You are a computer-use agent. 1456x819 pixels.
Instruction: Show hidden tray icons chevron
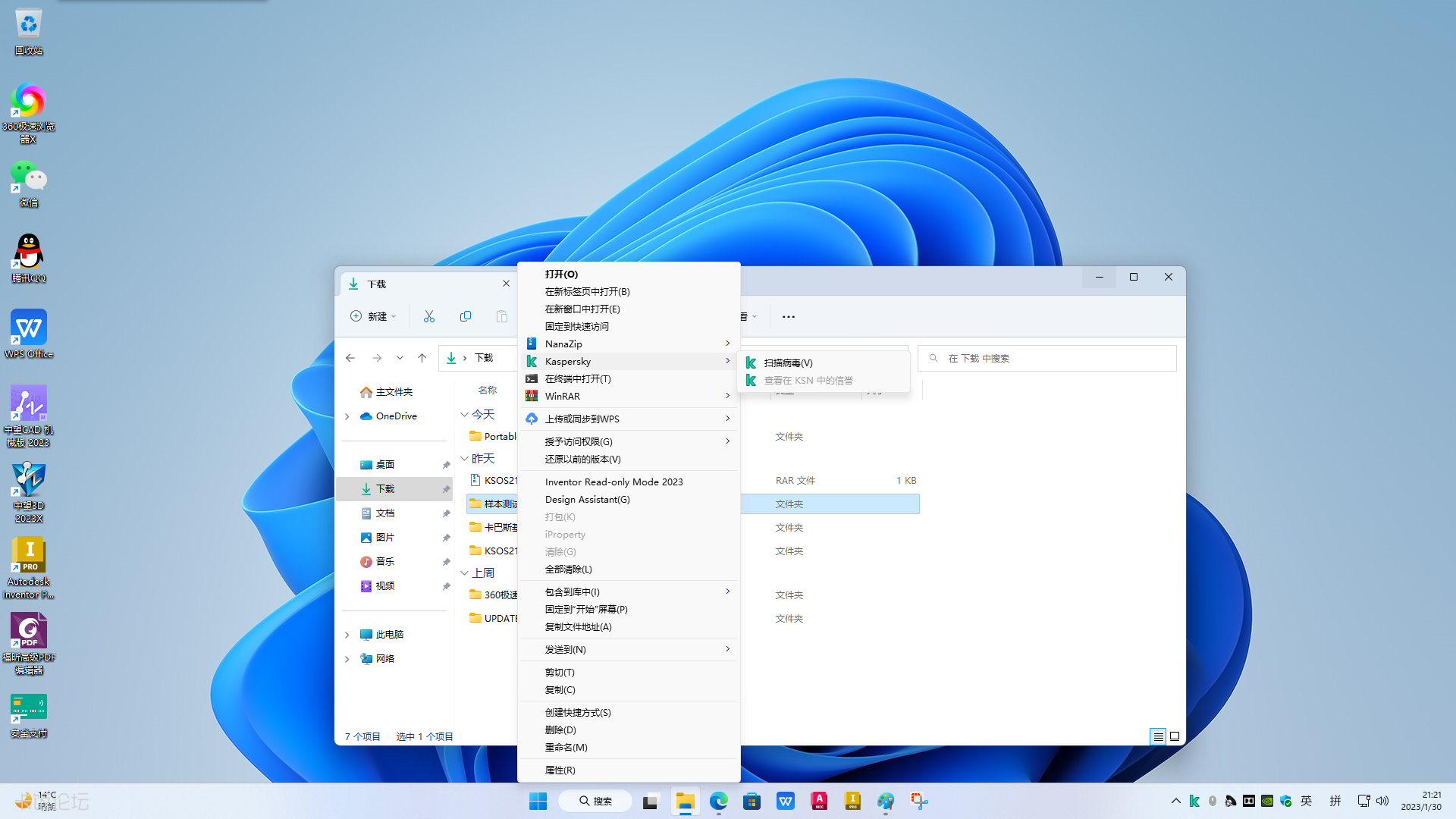(x=1175, y=801)
